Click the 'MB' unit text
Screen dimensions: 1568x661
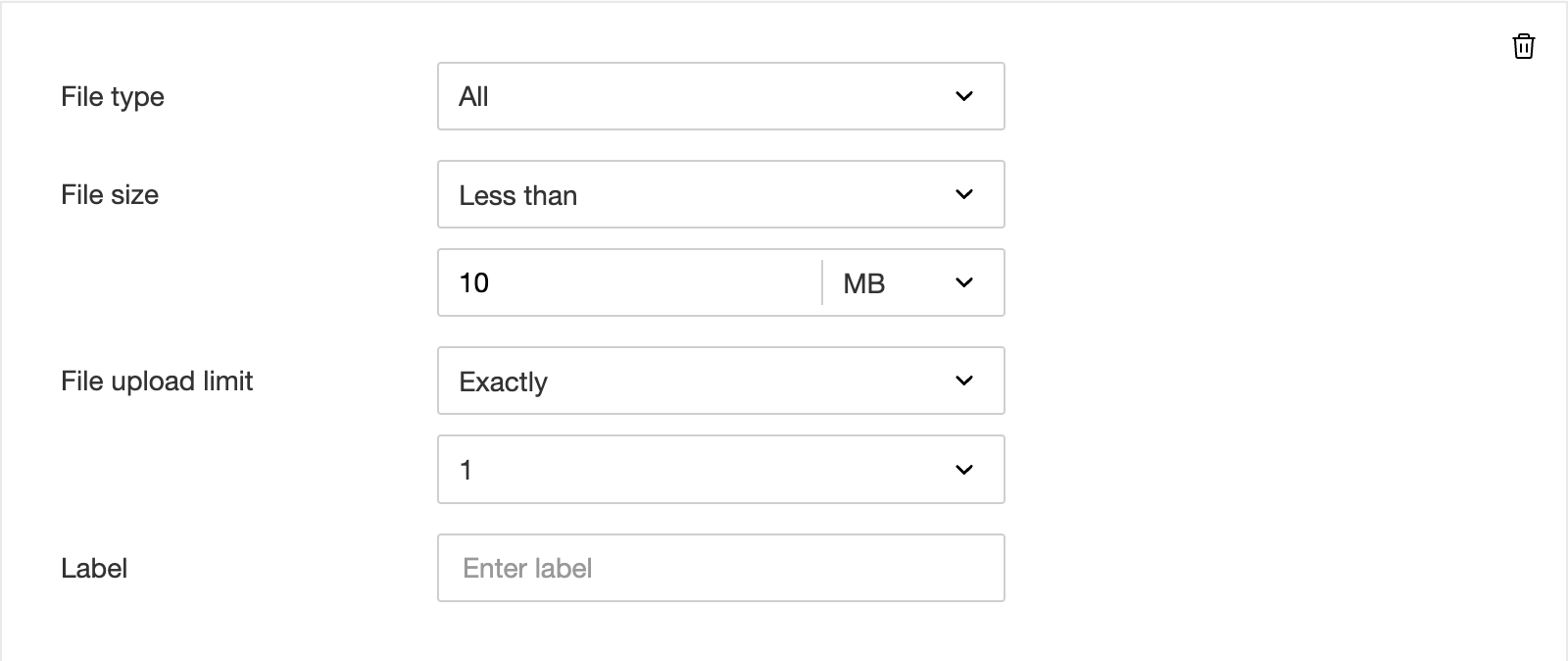click(863, 283)
